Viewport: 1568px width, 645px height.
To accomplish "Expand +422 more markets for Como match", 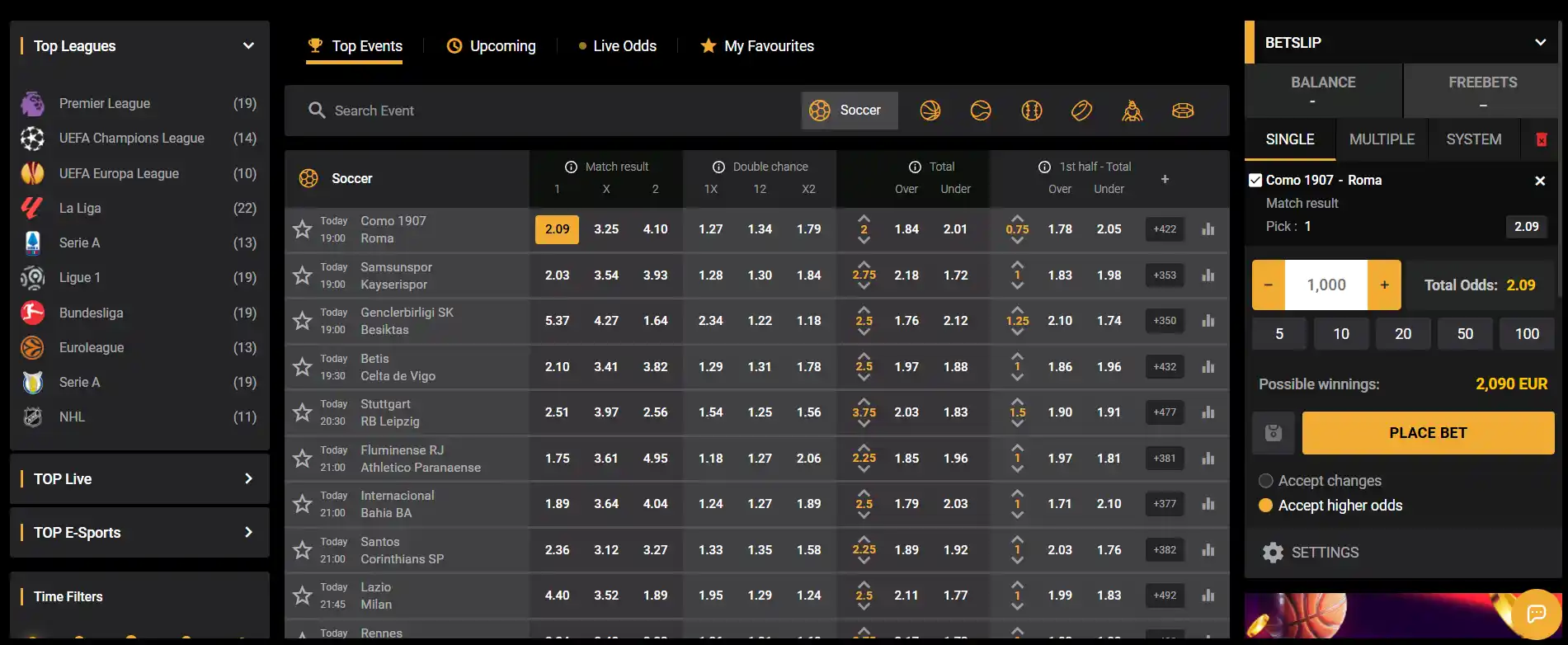I will [1165, 229].
